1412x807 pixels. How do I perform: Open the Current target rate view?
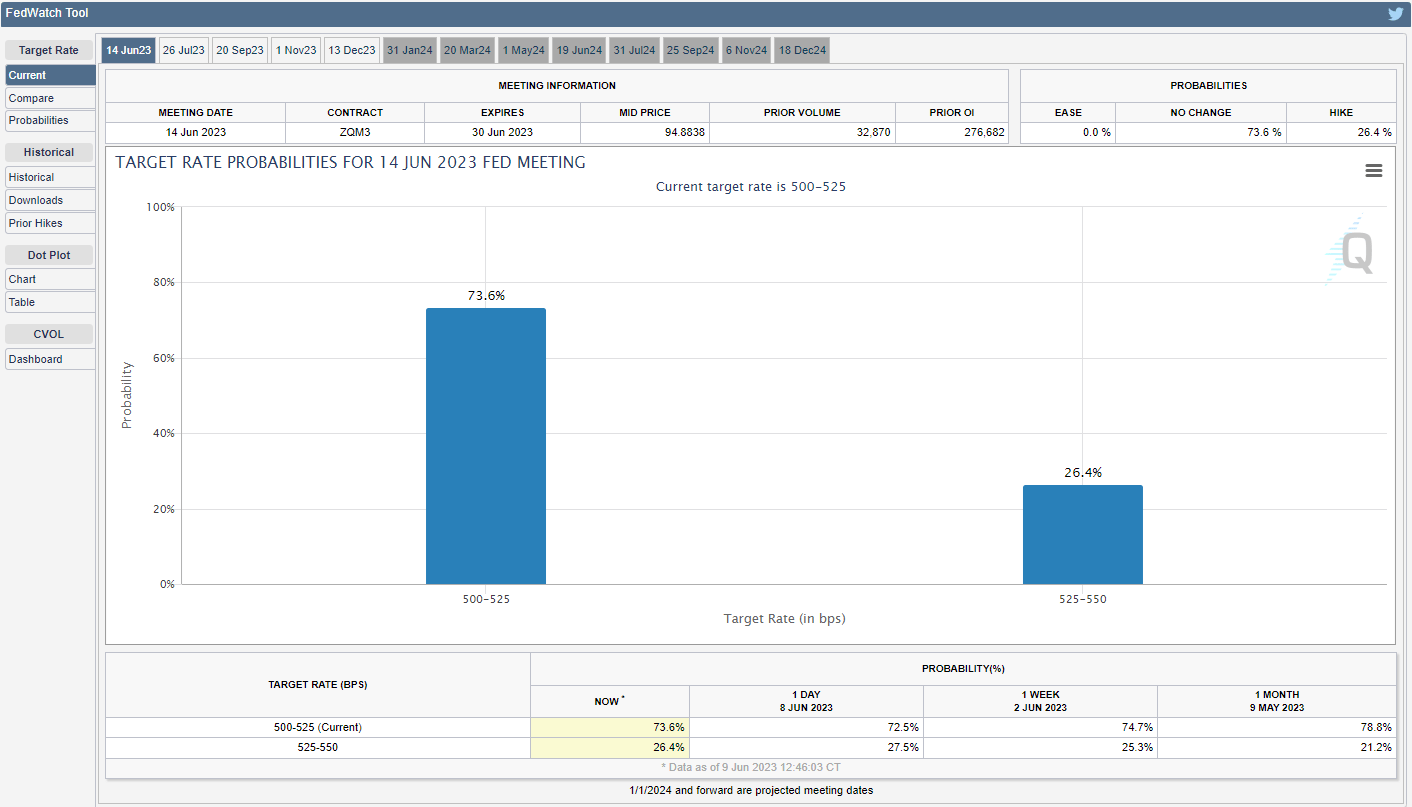tap(50, 75)
